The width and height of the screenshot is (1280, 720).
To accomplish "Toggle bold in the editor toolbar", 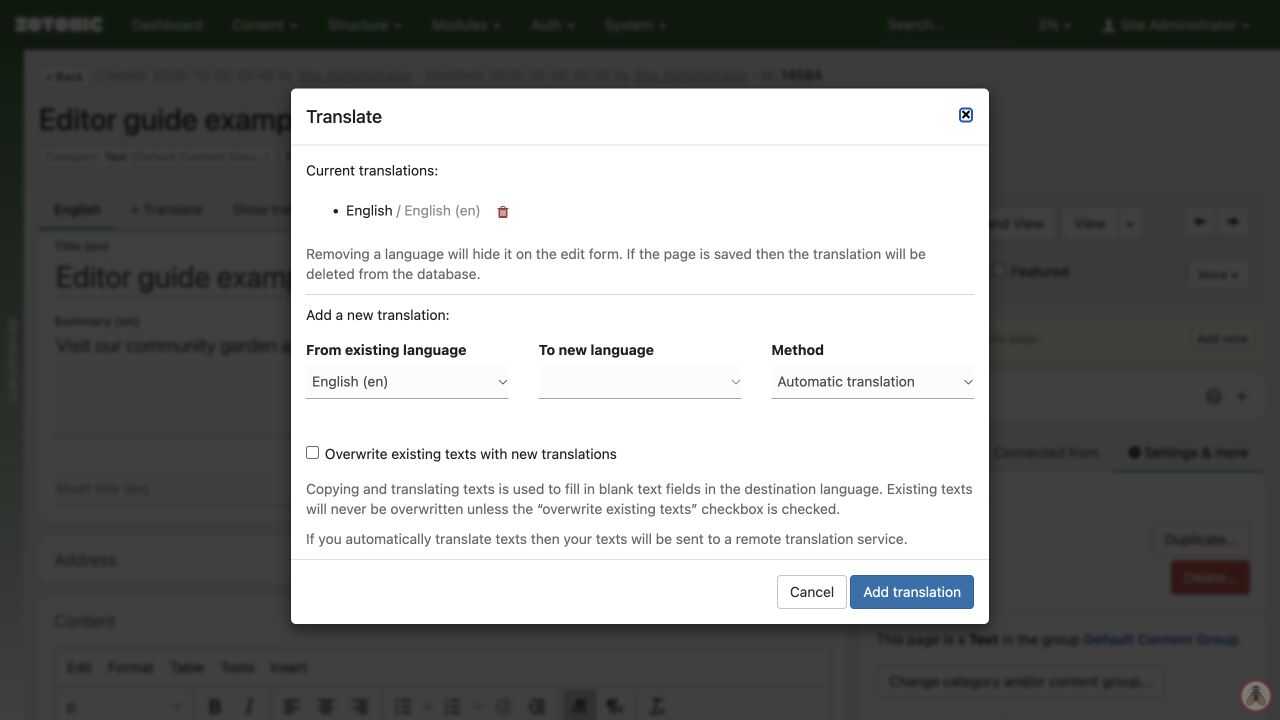I will [214, 707].
